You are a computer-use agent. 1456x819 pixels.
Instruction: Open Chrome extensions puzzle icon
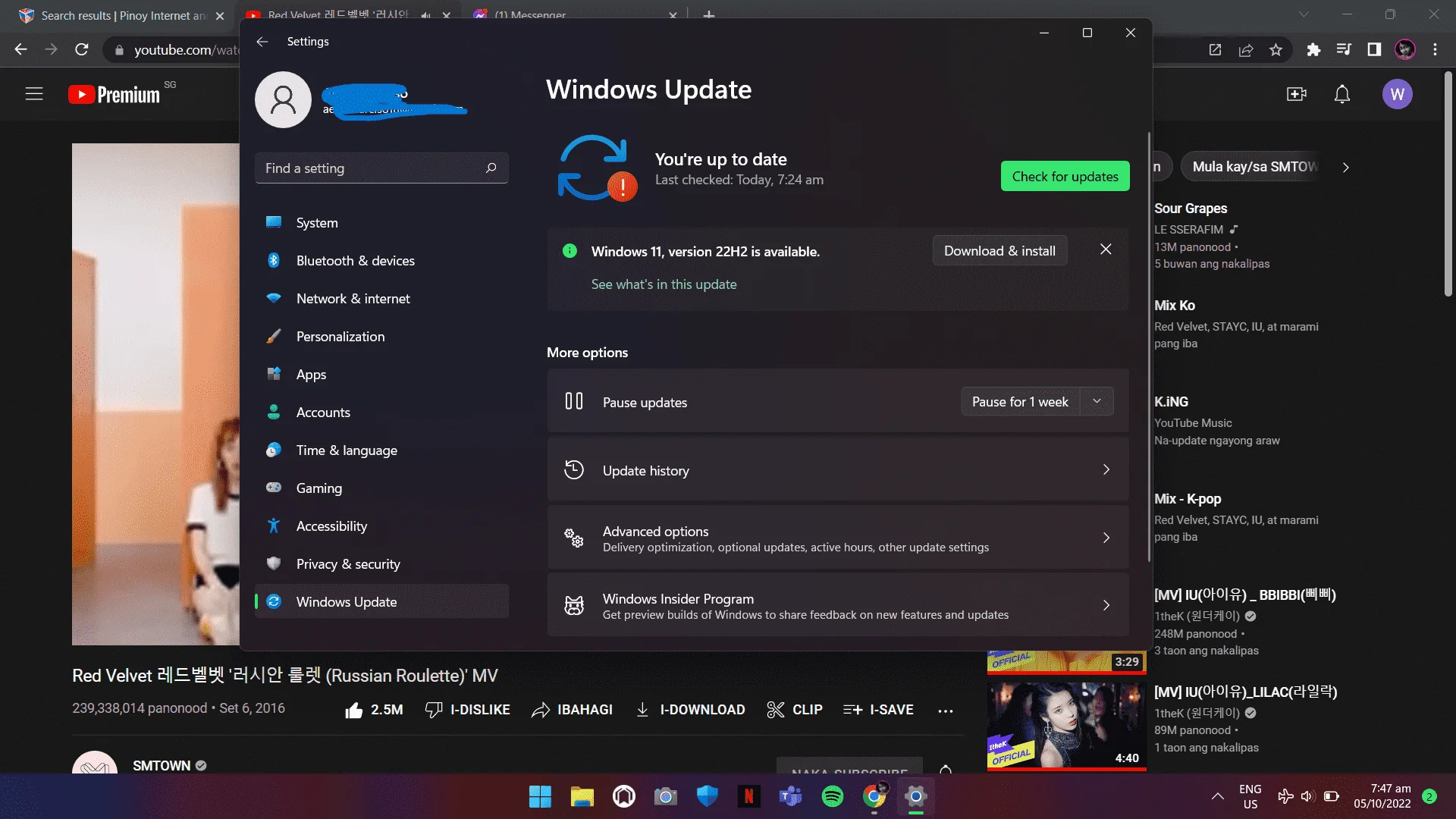pyautogui.click(x=1313, y=50)
